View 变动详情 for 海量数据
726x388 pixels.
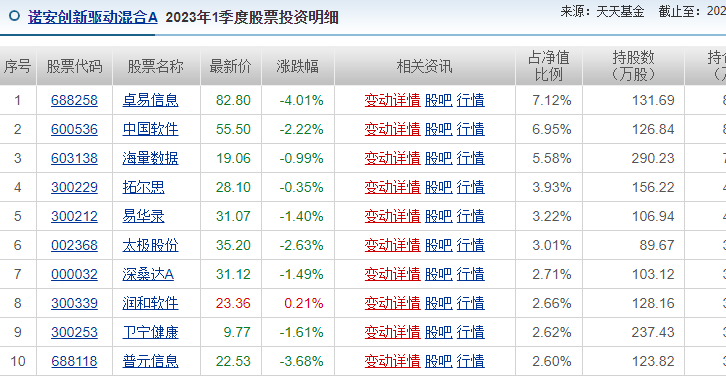click(x=392, y=158)
